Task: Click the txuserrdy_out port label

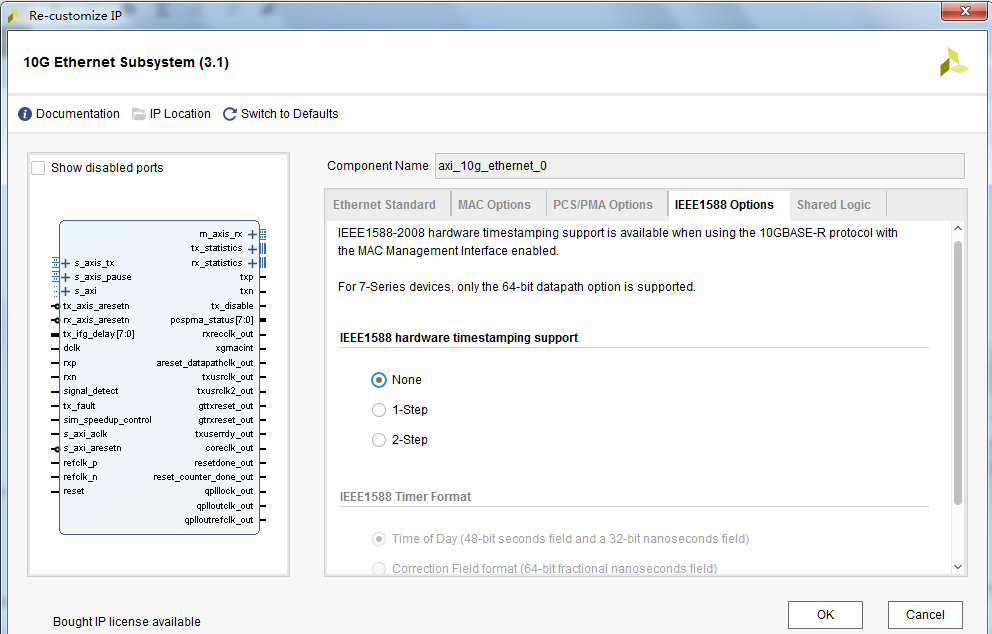Action: (x=224, y=434)
